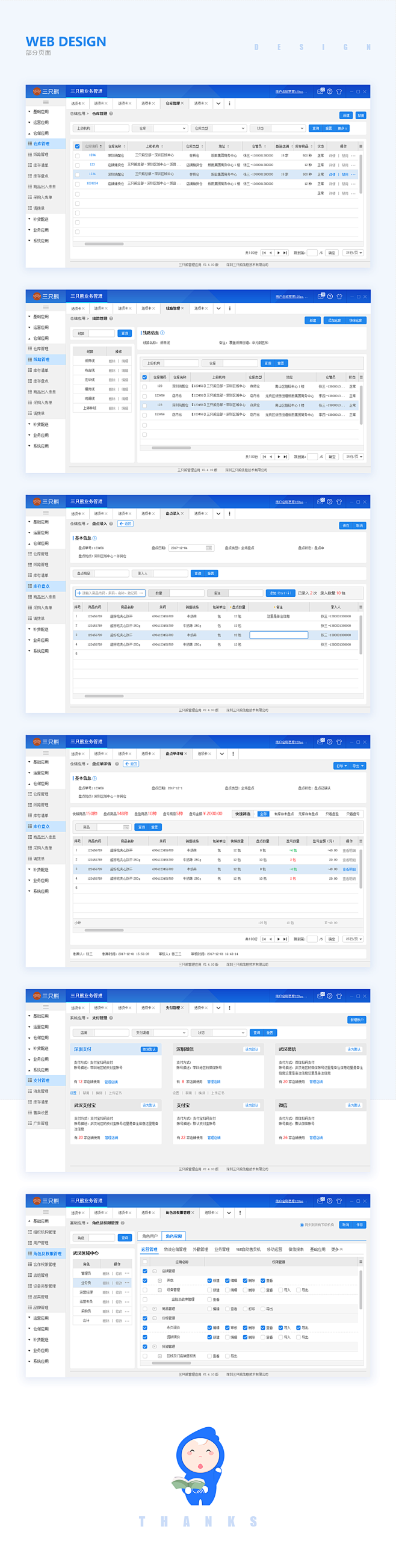Viewport: 396px width, 1568px height.
Task: Go to first page in 仓库管理 pagination
Action: point(264,253)
